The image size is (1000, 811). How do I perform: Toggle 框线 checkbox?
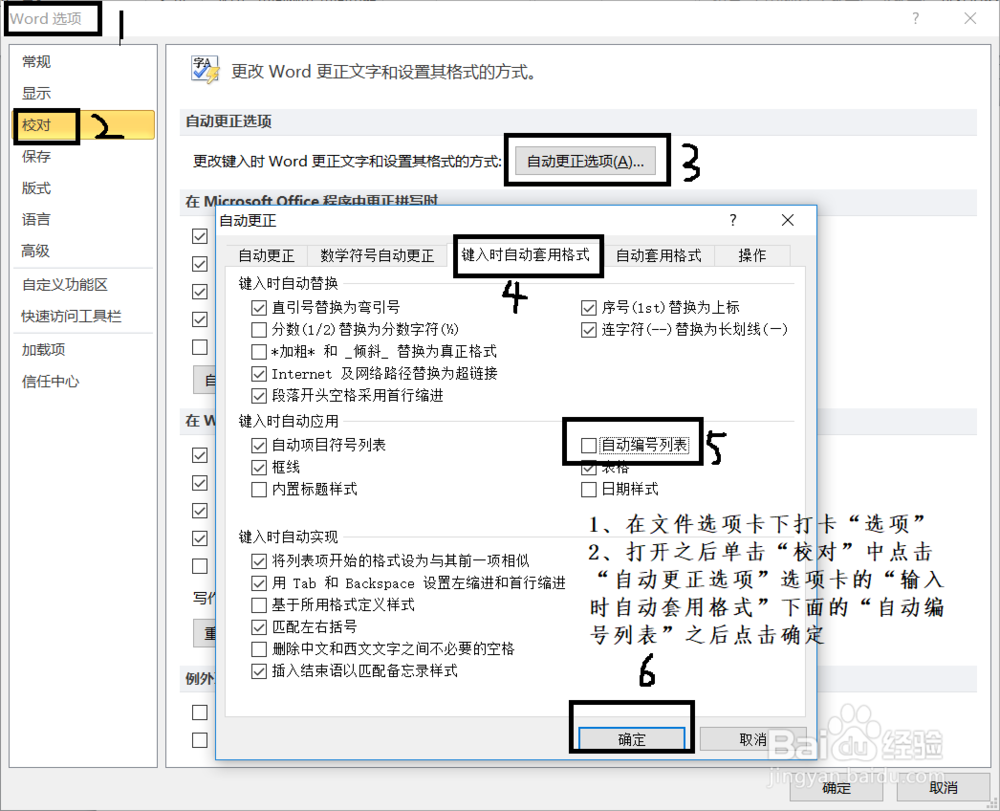coord(258,467)
